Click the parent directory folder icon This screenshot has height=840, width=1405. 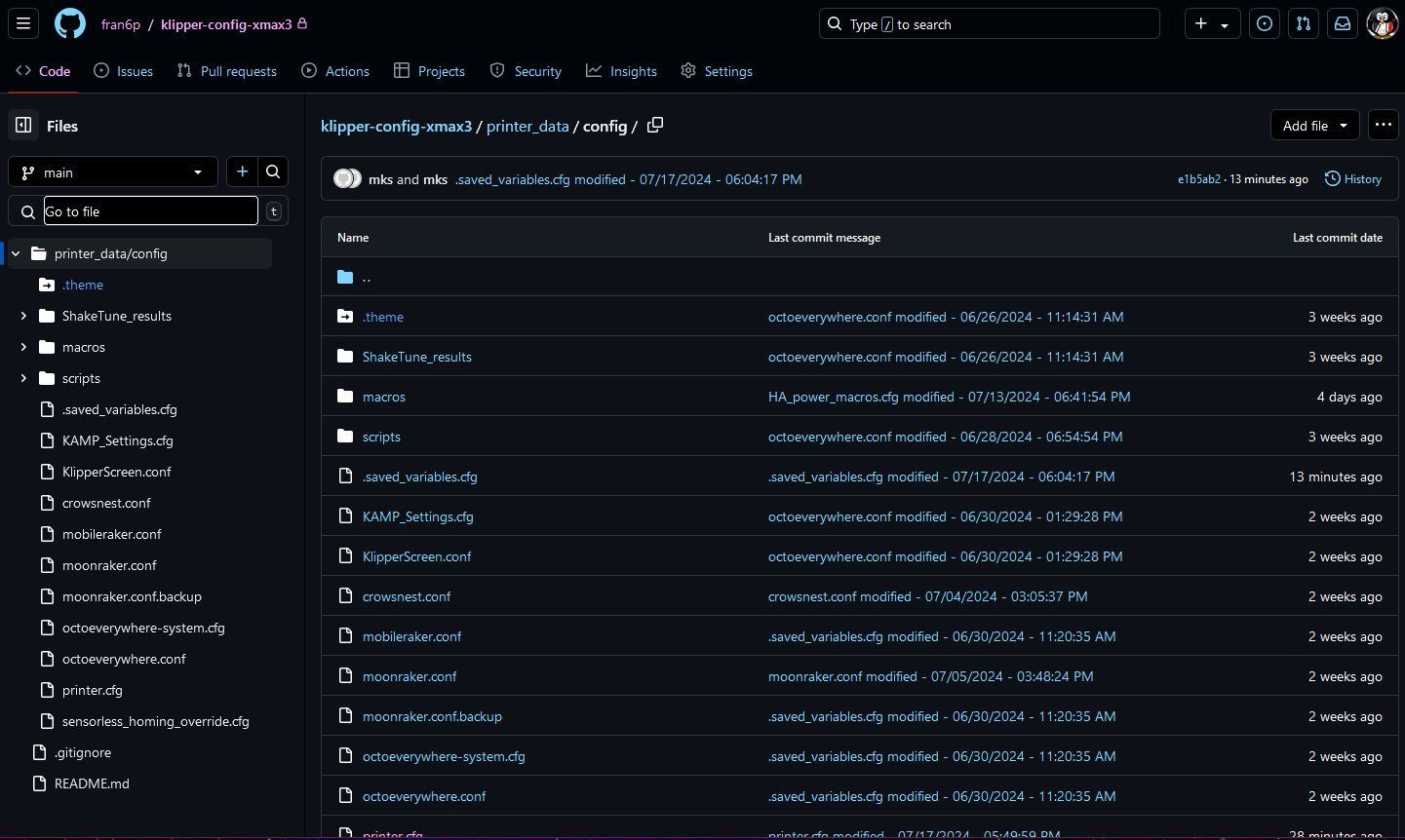point(345,277)
